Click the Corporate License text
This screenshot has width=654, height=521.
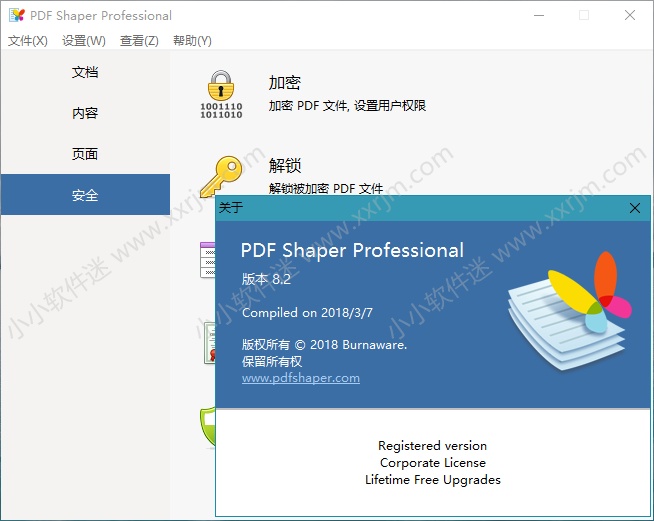[x=433, y=463]
